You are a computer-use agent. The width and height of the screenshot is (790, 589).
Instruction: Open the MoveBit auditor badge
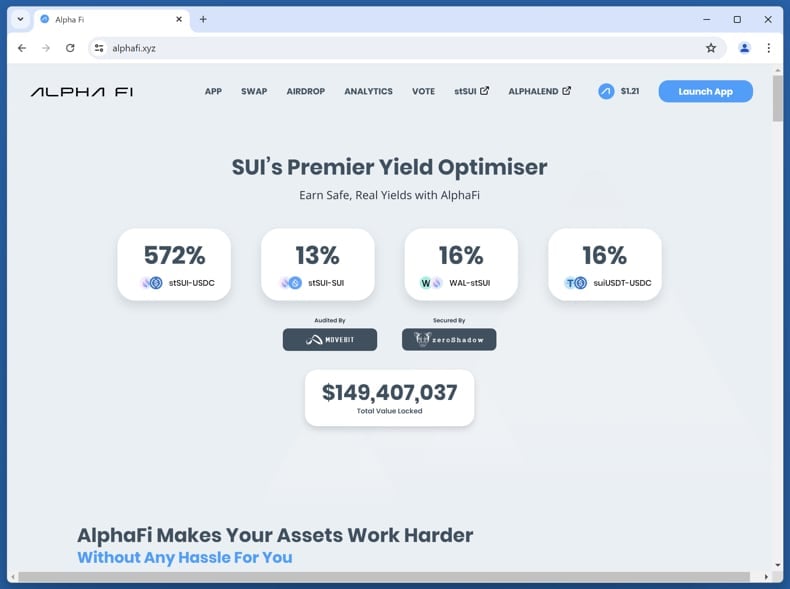tap(330, 340)
